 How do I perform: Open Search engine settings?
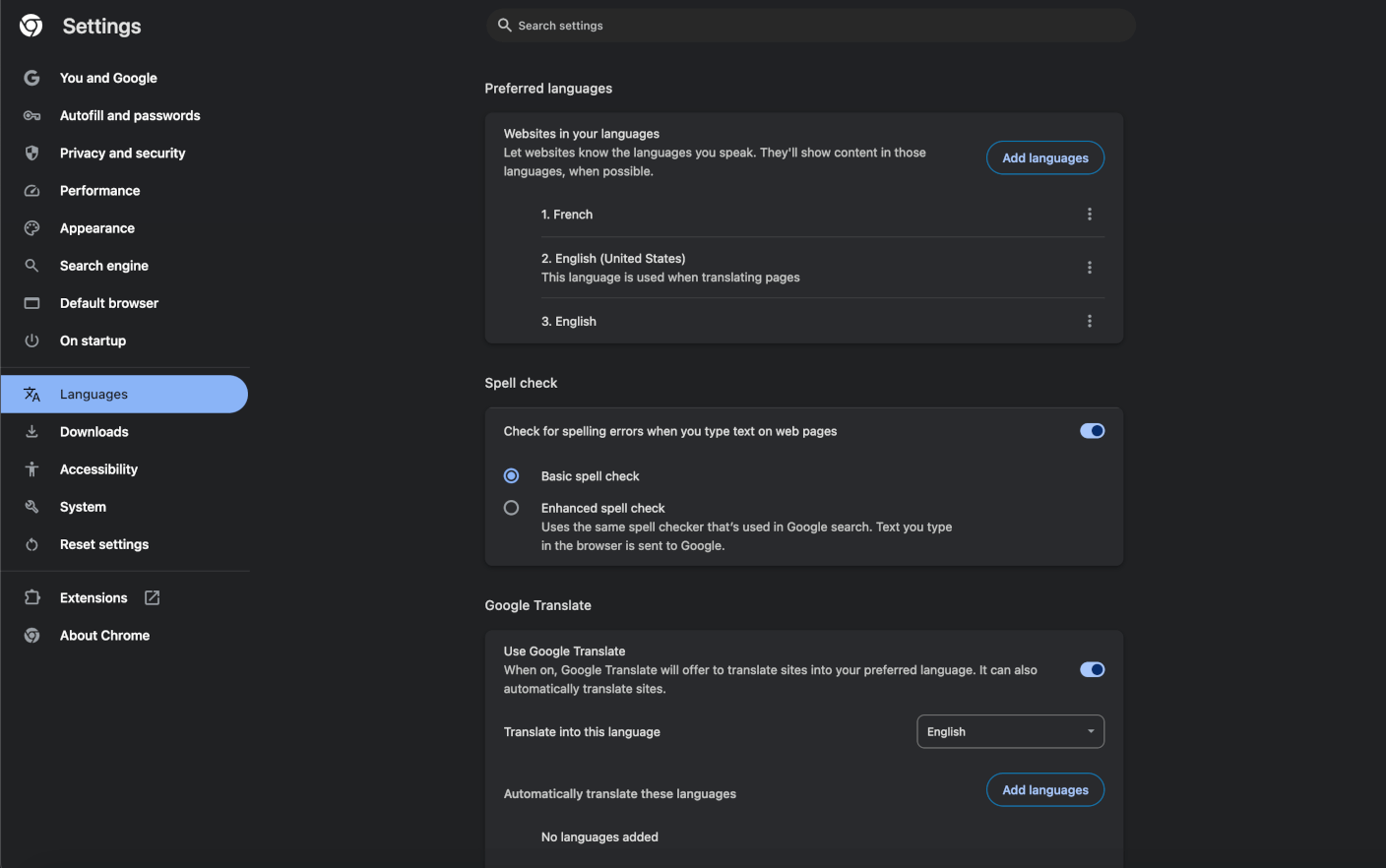click(104, 266)
